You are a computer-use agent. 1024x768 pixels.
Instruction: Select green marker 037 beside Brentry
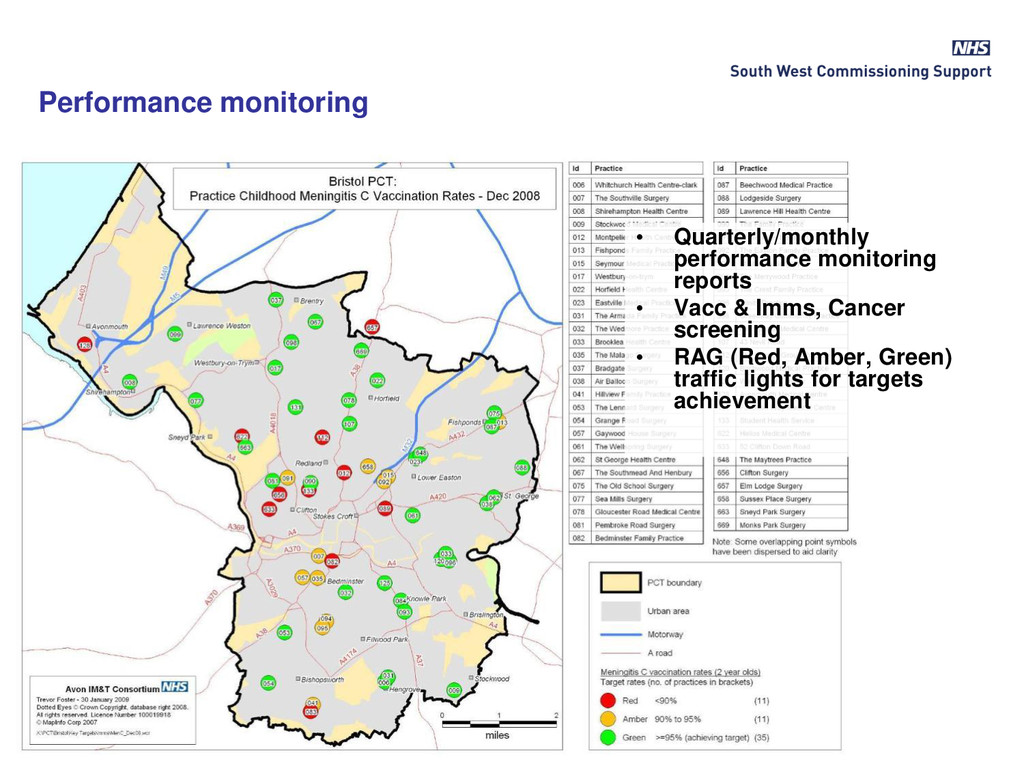coord(276,300)
